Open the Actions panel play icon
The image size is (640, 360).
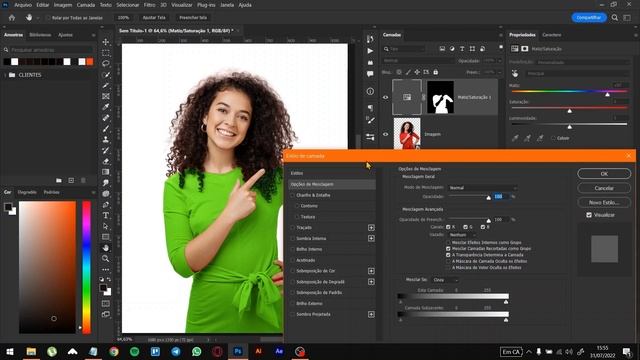coord(370,51)
